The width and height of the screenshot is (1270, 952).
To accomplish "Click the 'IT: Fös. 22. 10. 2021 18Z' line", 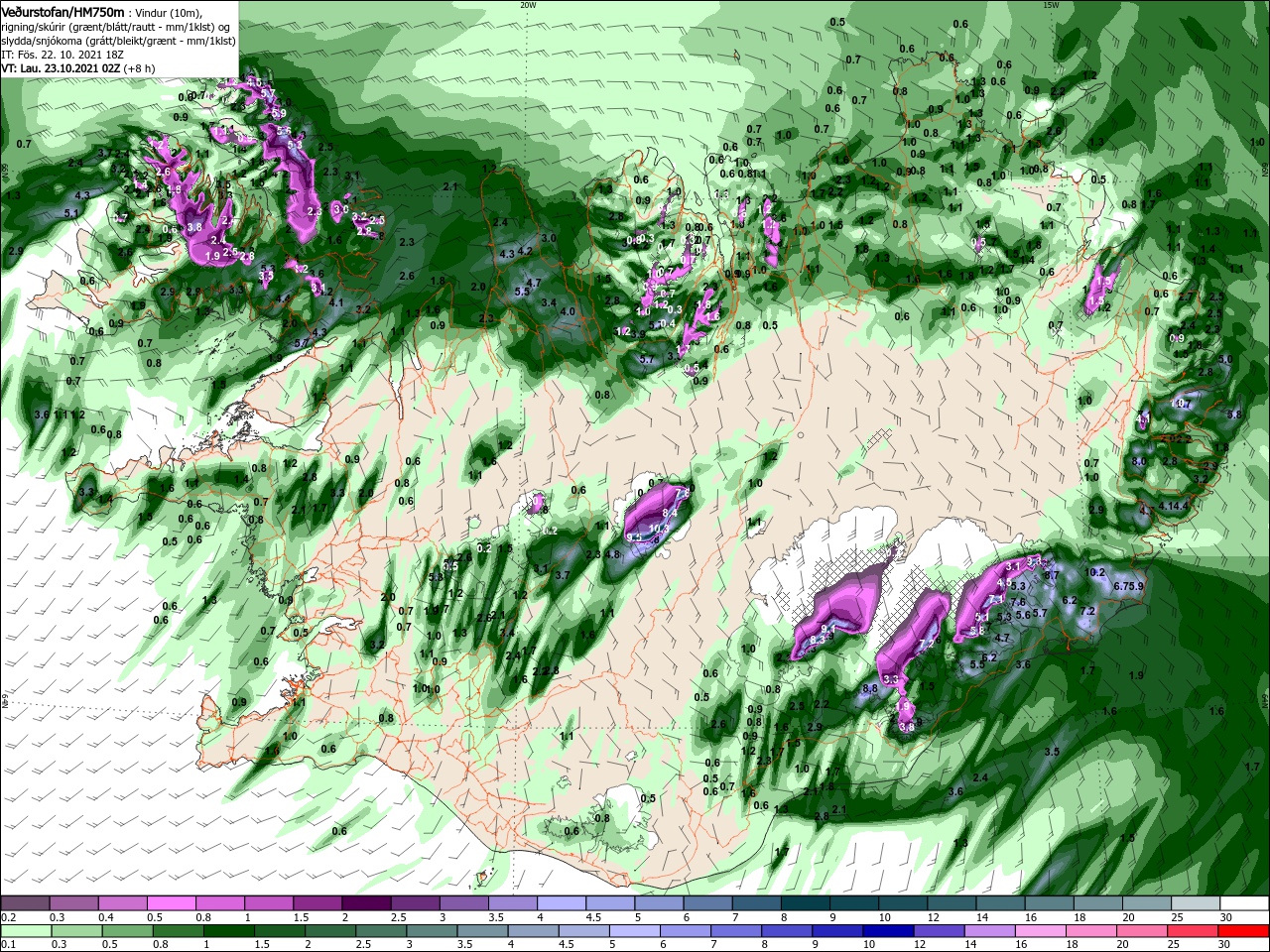I will pos(62,55).
